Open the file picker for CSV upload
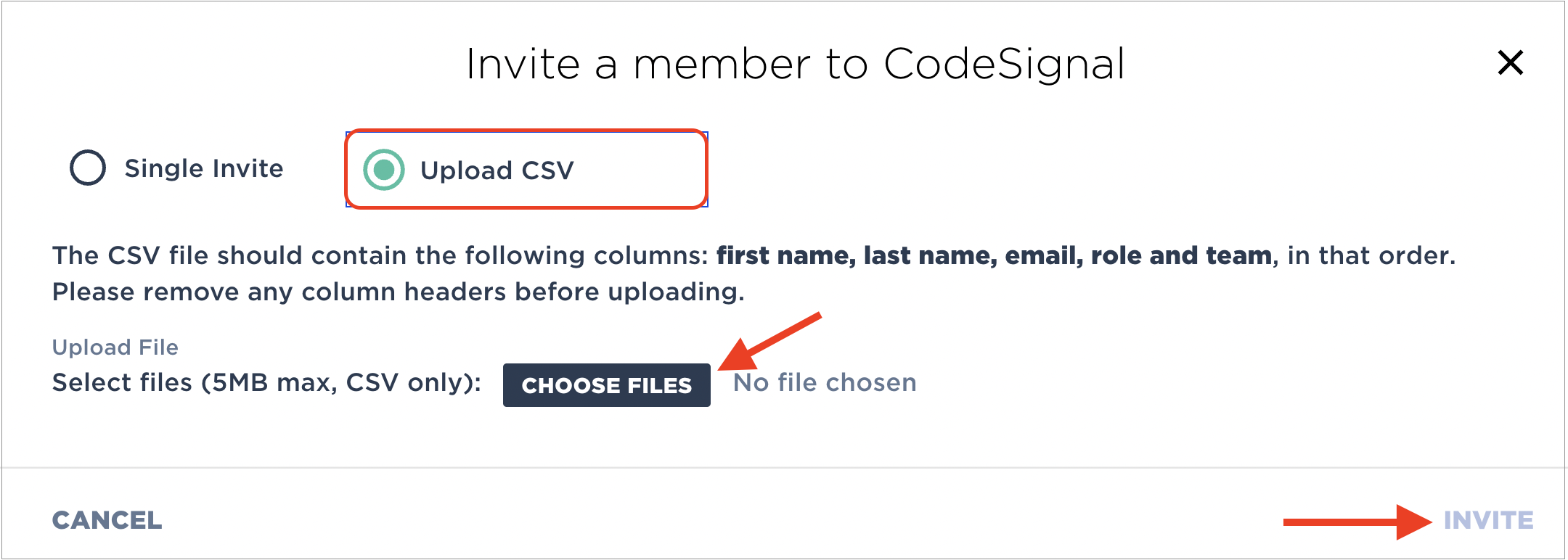Image resolution: width=1568 pixels, height=560 pixels. [606, 385]
